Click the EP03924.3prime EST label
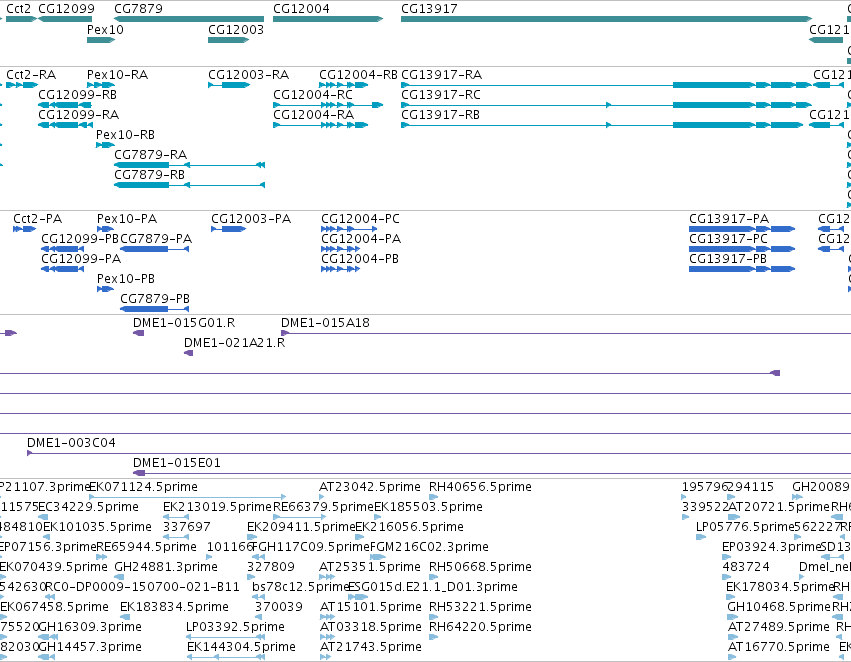Viewport: 851px width, 662px height. [771, 547]
